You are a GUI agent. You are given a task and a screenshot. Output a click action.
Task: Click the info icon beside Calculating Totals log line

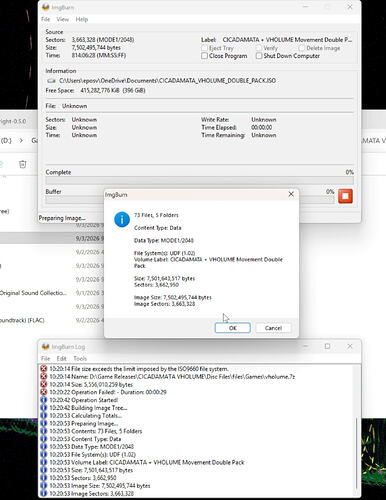coord(44,415)
